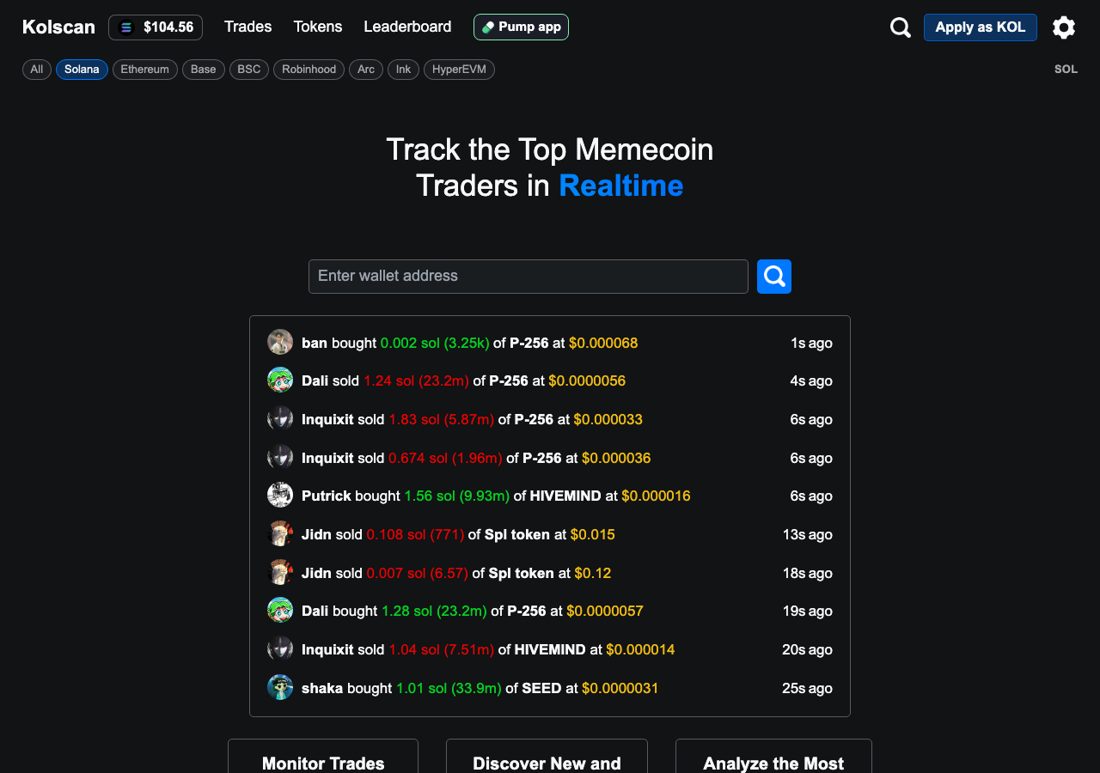This screenshot has width=1100, height=773.
Task: Open the Monitor Trades card
Action: point(323,756)
